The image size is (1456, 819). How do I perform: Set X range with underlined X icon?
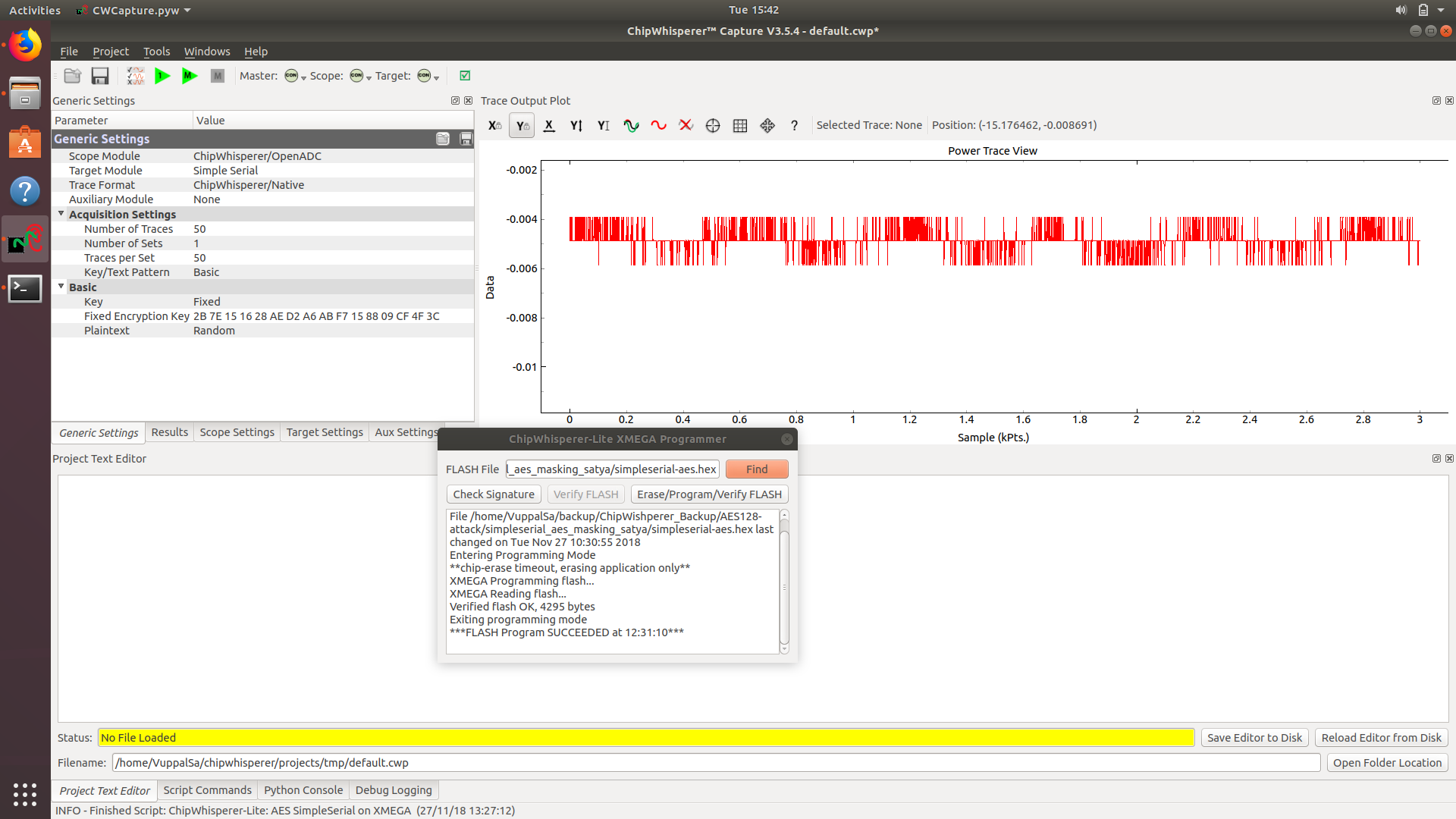click(549, 126)
